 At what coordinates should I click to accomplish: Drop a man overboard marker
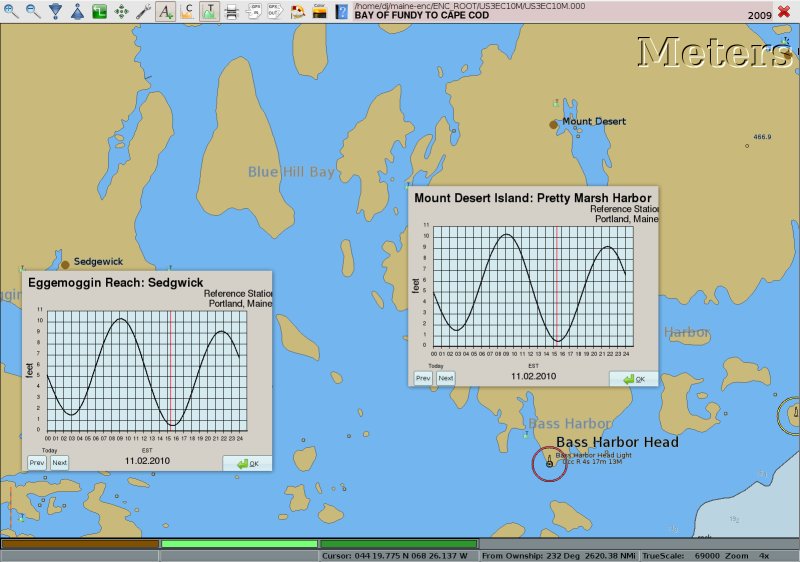(297, 12)
